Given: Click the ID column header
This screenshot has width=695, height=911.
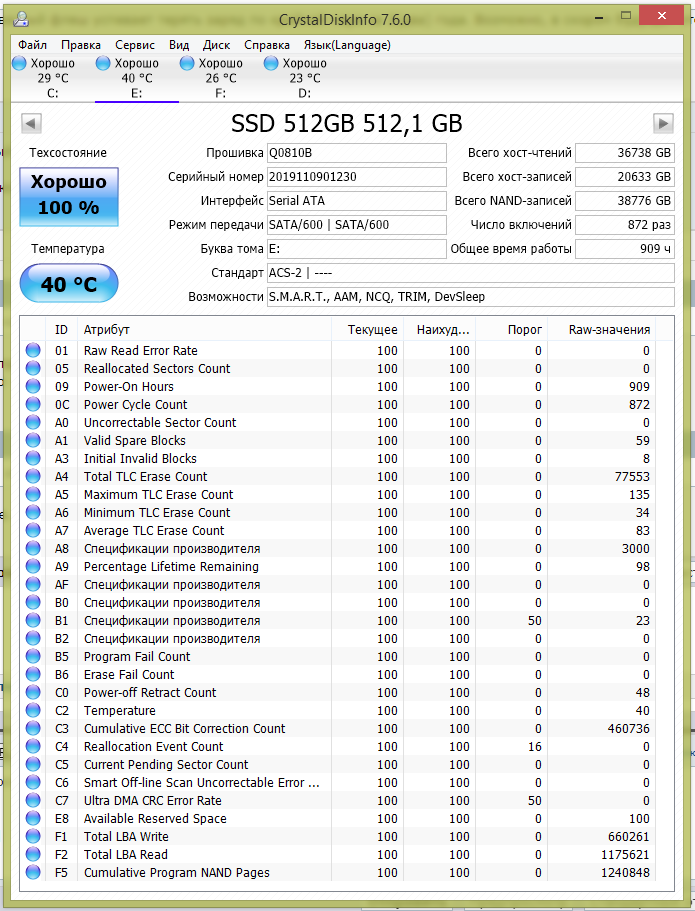Looking at the screenshot, I should pos(61,329).
